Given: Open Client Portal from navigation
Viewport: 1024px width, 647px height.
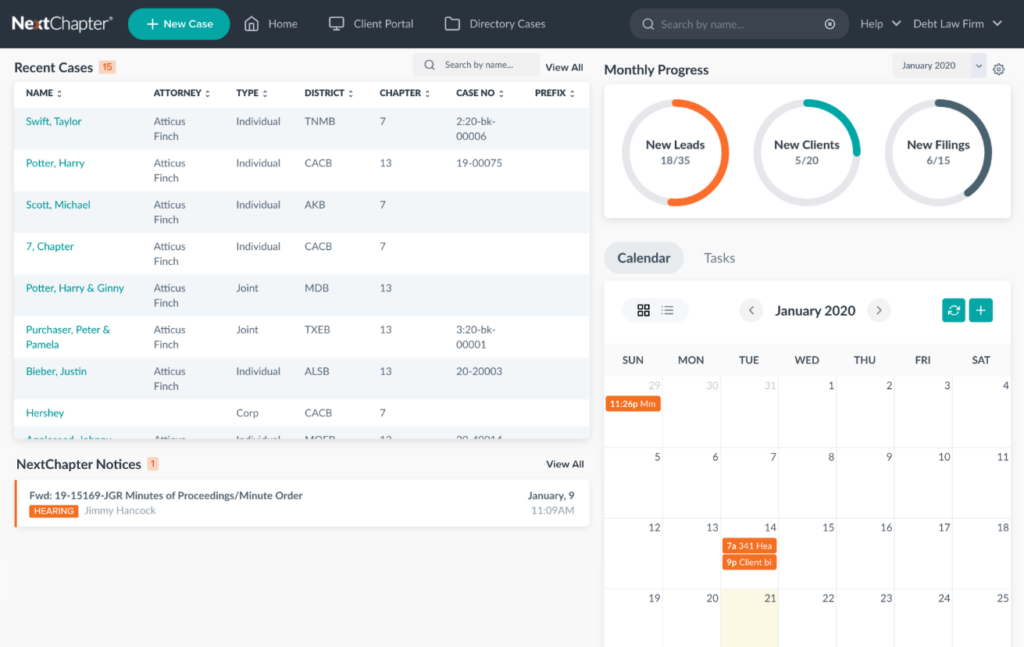Looking at the screenshot, I should [x=383, y=24].
